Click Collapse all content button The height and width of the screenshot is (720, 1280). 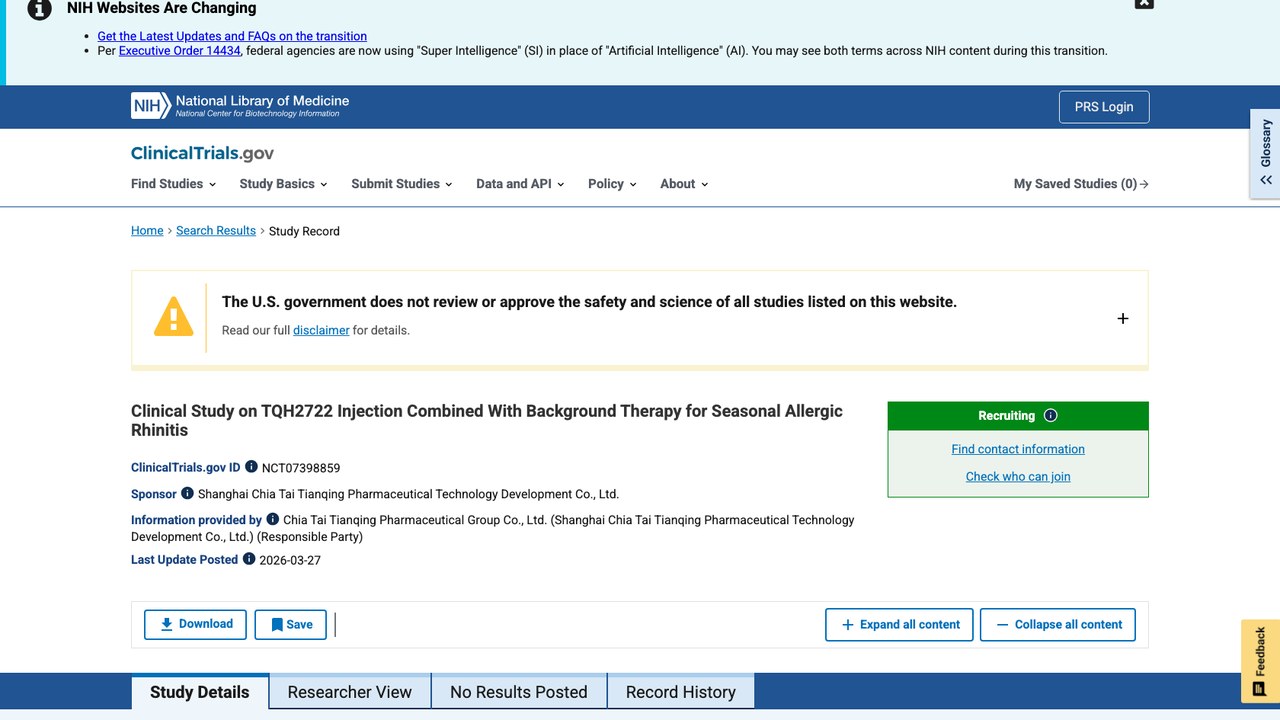[1058, 624]
